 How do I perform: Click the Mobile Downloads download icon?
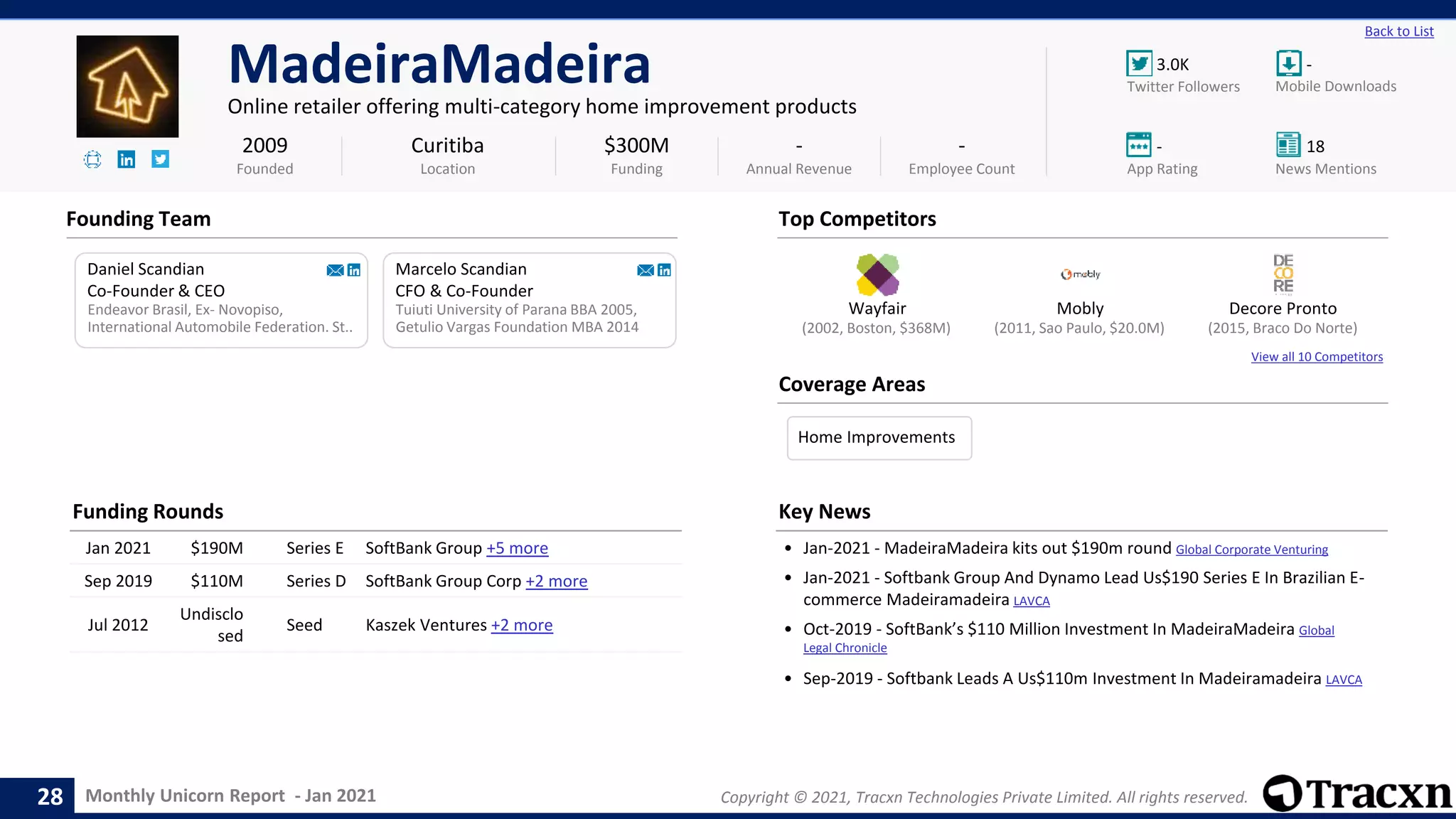pos(1288,63)
